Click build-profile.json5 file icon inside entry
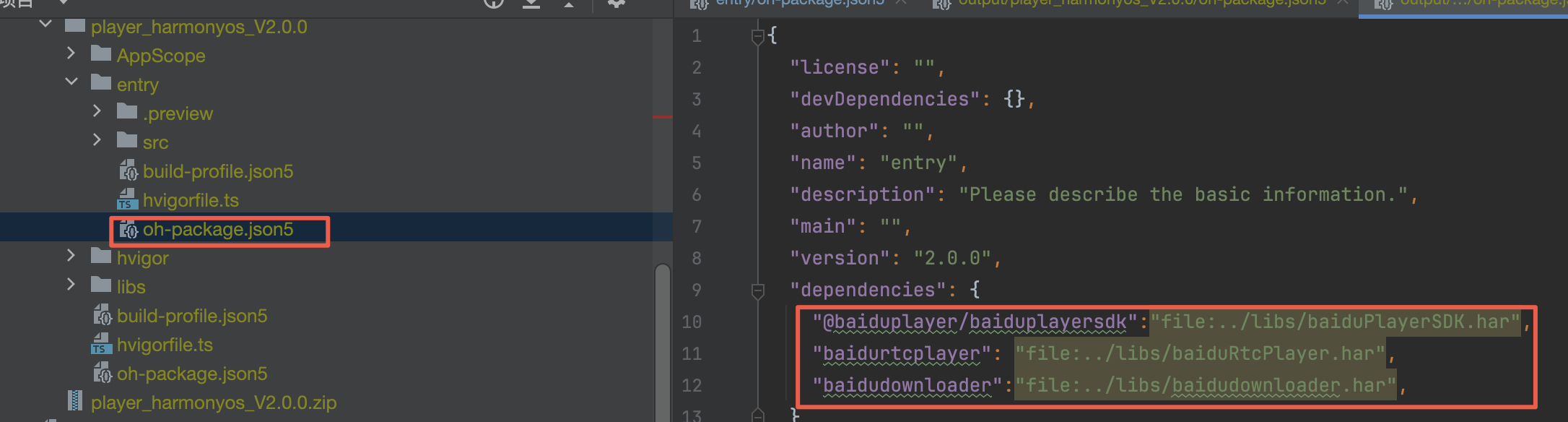 tap(128, 171)
